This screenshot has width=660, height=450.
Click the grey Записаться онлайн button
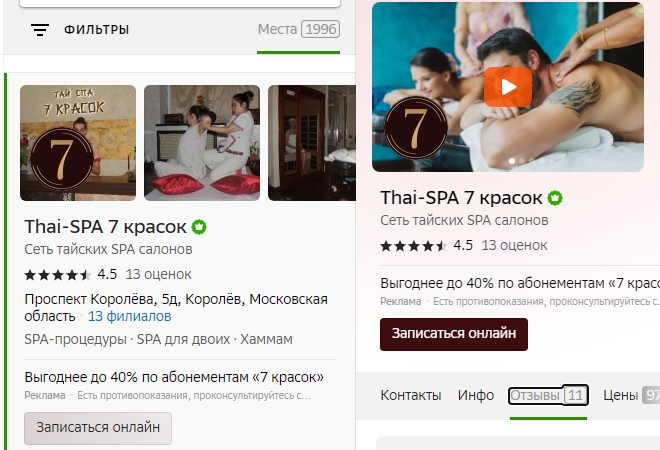tap(98, 428)
